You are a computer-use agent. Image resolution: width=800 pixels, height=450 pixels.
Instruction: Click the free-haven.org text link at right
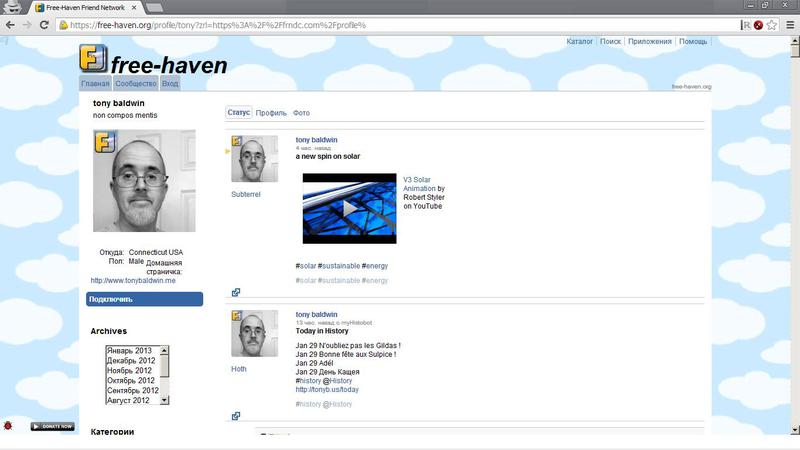click(x=691, y=87)
